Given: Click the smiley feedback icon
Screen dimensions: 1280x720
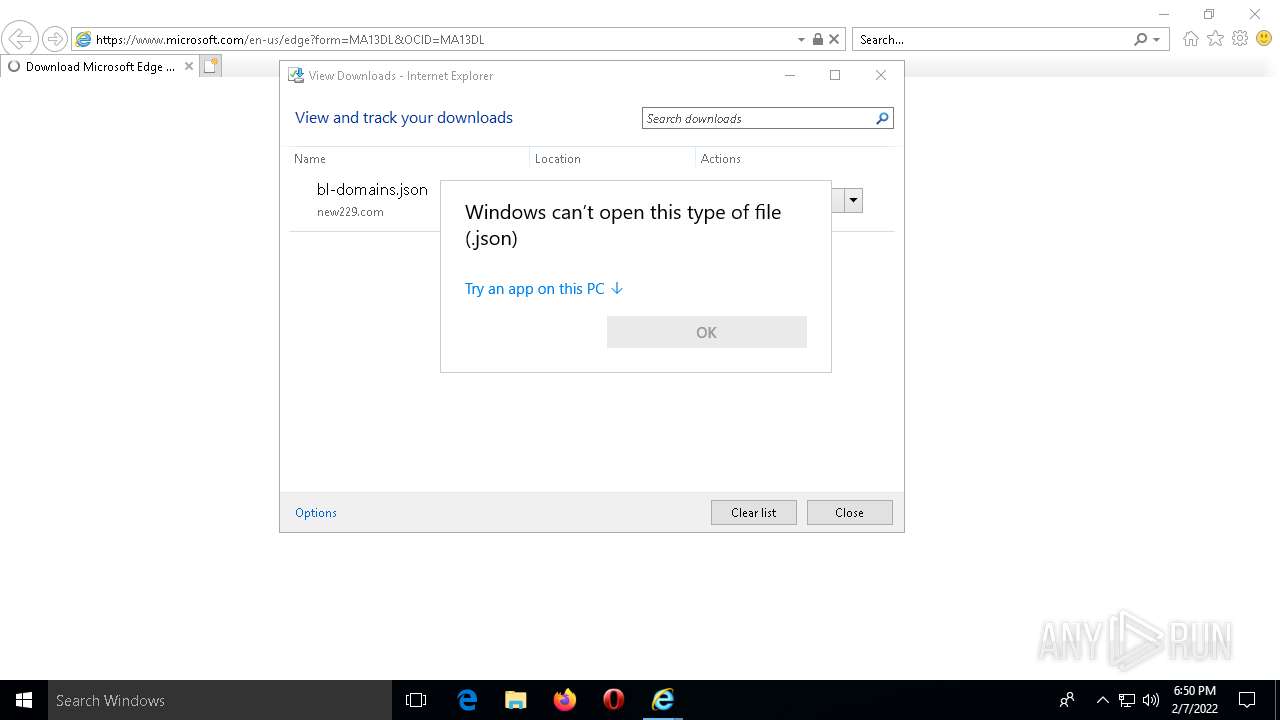Looking at the screenshot, I should (x=1264, y=38).
